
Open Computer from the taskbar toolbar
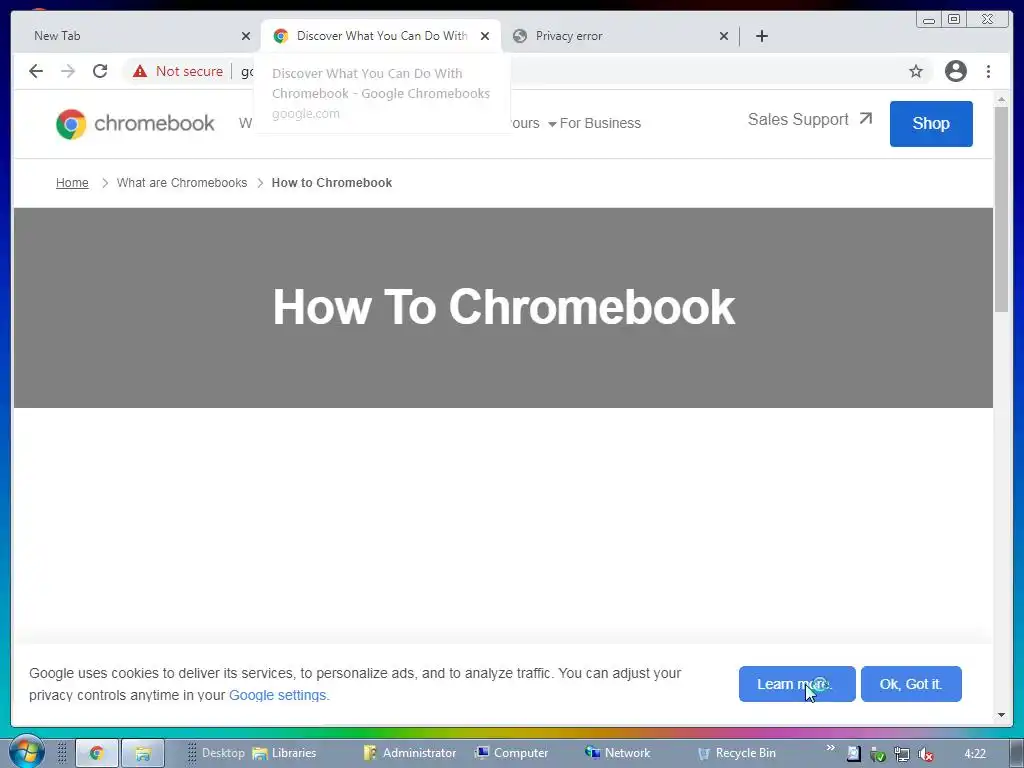click(x=511, y=753)
